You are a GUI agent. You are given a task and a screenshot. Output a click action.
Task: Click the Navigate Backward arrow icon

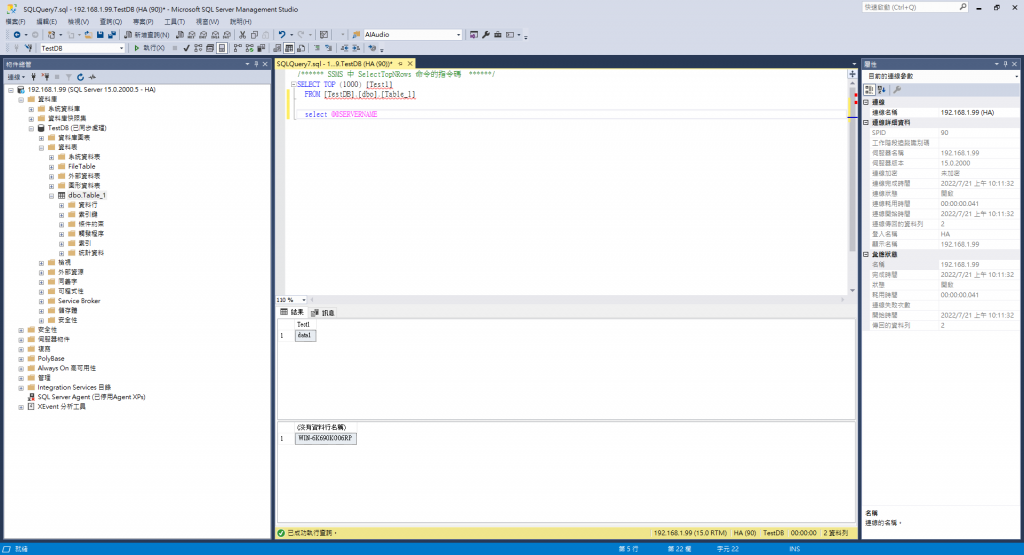pos(17,35)
